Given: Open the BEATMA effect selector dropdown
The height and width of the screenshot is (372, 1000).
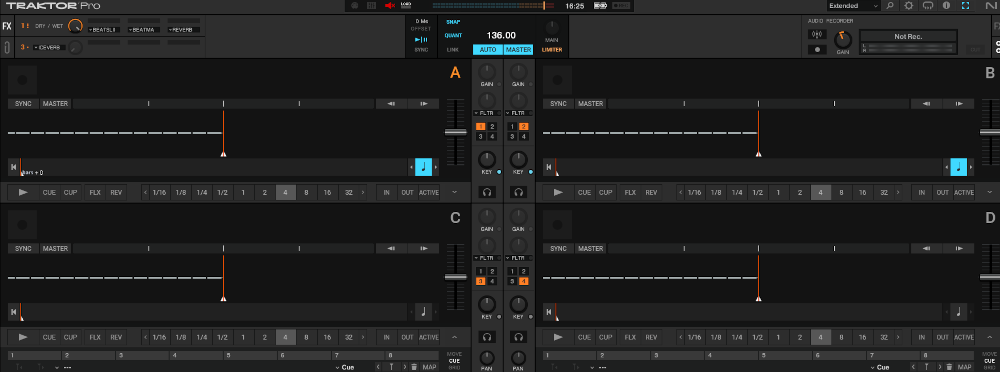Looking at the screenshot, I should click(x=144, y=29).
